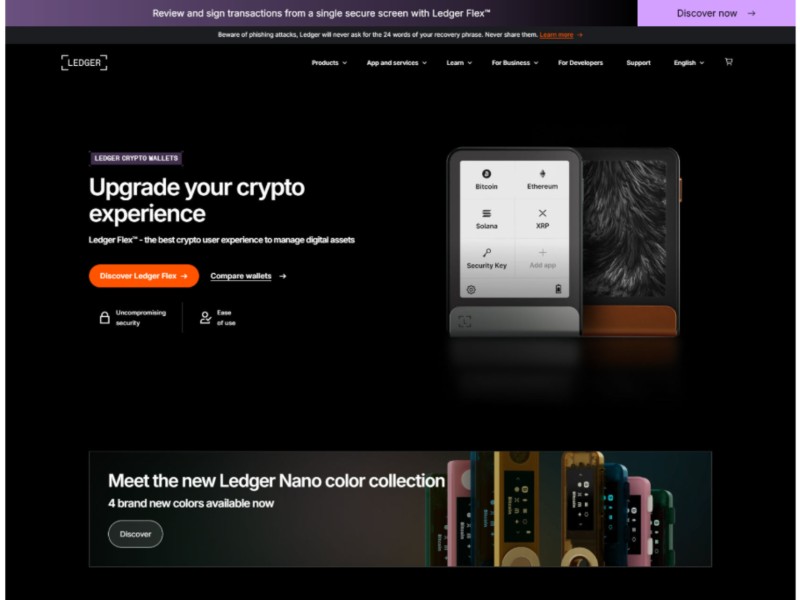Click the Ease of use person icon

click(x=205, y=317)
